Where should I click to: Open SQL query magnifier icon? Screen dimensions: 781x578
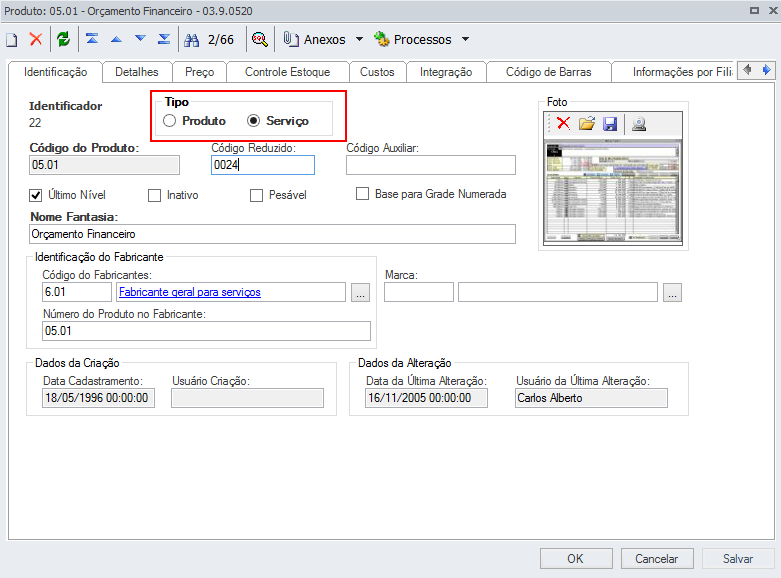click(260, 39)
